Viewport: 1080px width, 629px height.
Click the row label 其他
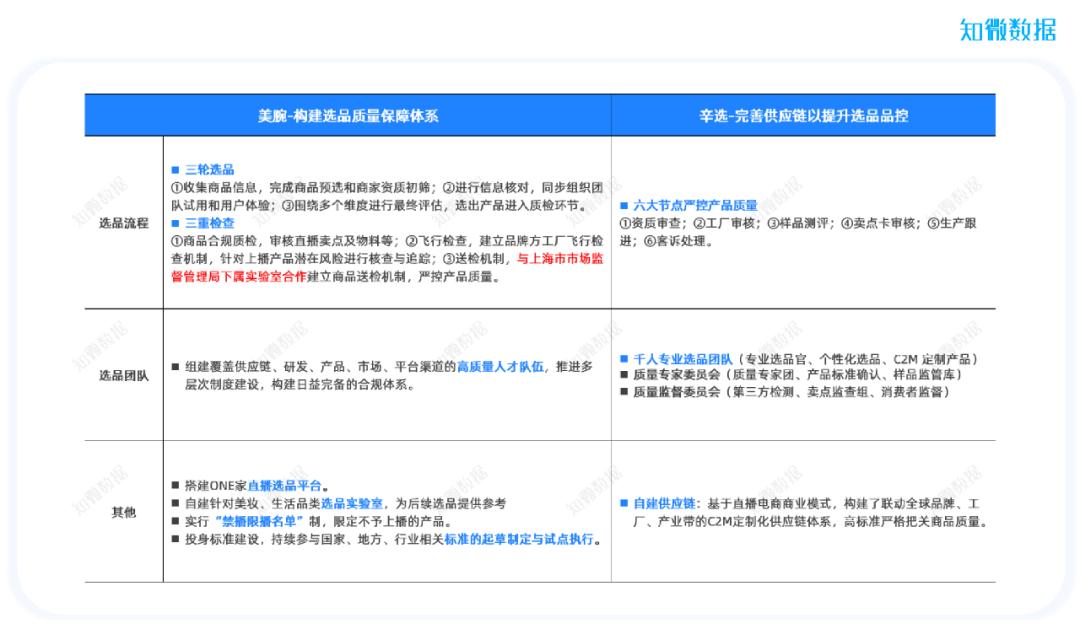point(124,512)
